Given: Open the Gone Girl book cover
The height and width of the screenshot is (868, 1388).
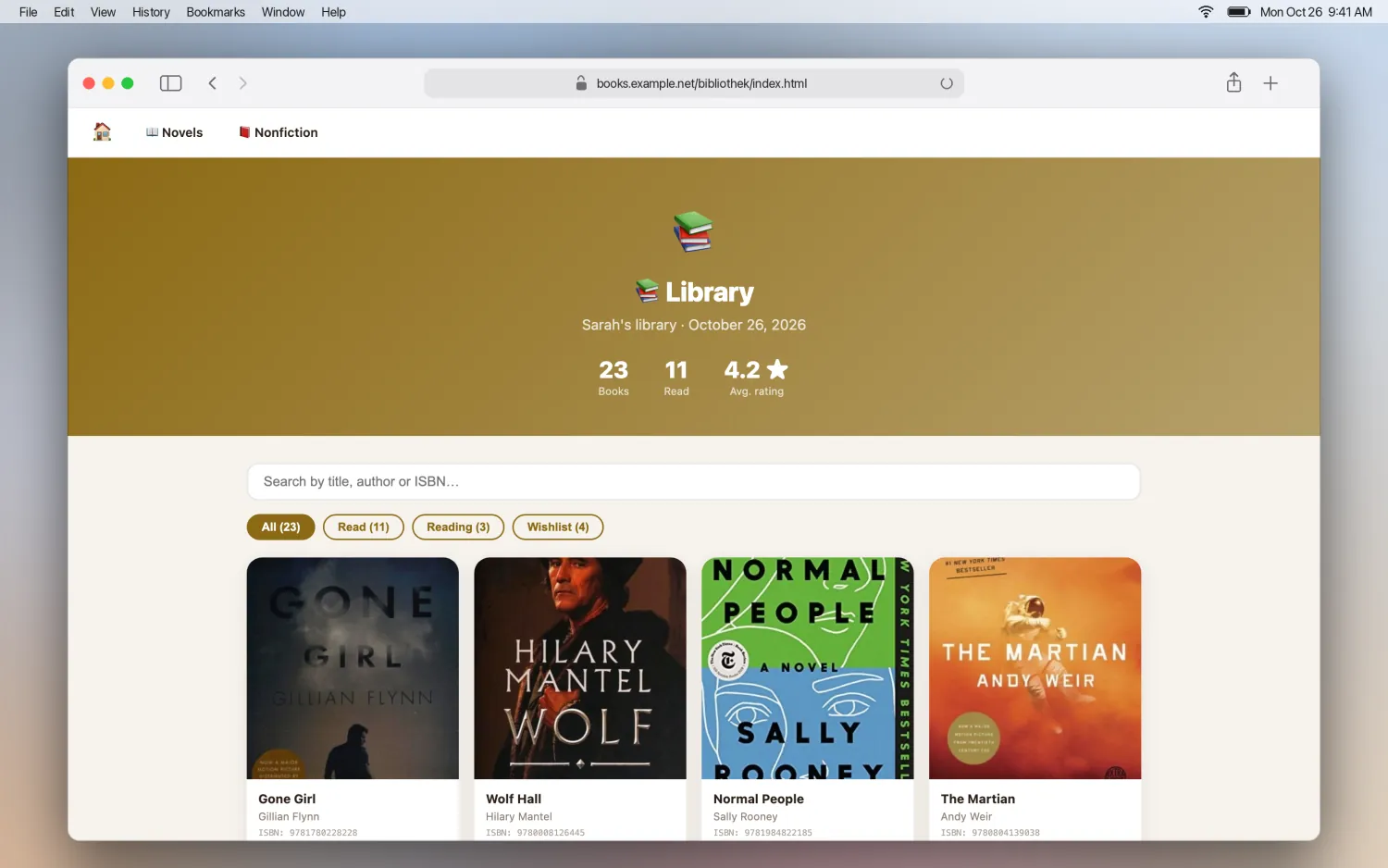Looking at the screenshot, I should pyautogui.click(x=353, y=668).
